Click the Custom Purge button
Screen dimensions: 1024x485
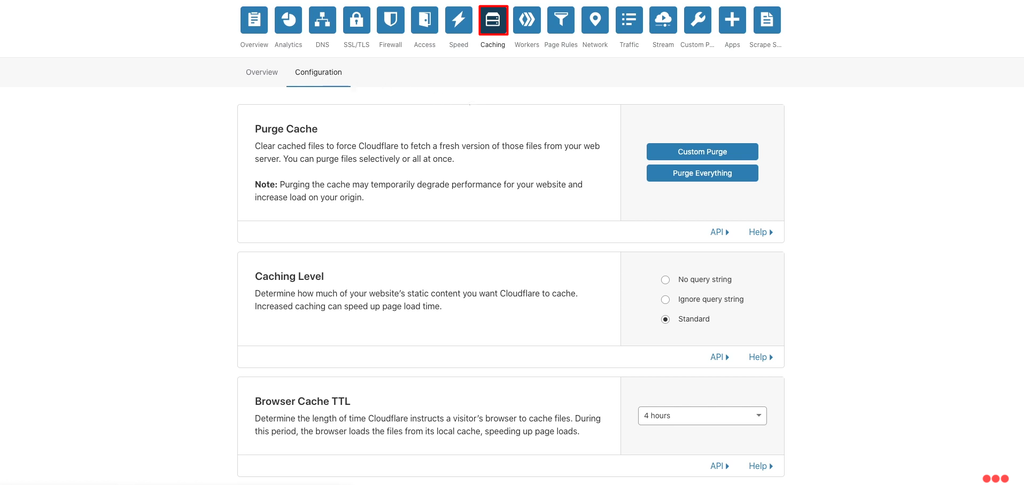click(x=702, y=152)
